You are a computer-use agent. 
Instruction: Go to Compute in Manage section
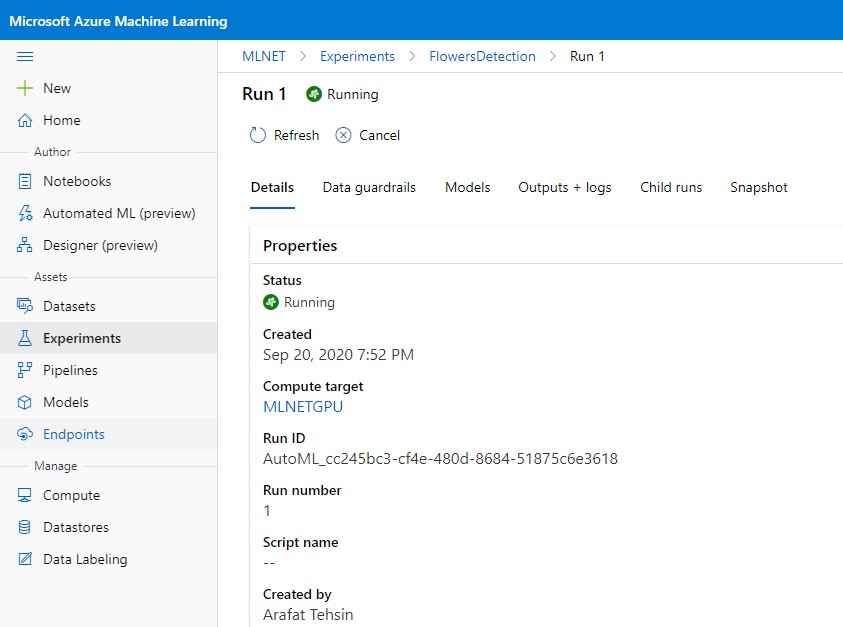coord(70,495)
